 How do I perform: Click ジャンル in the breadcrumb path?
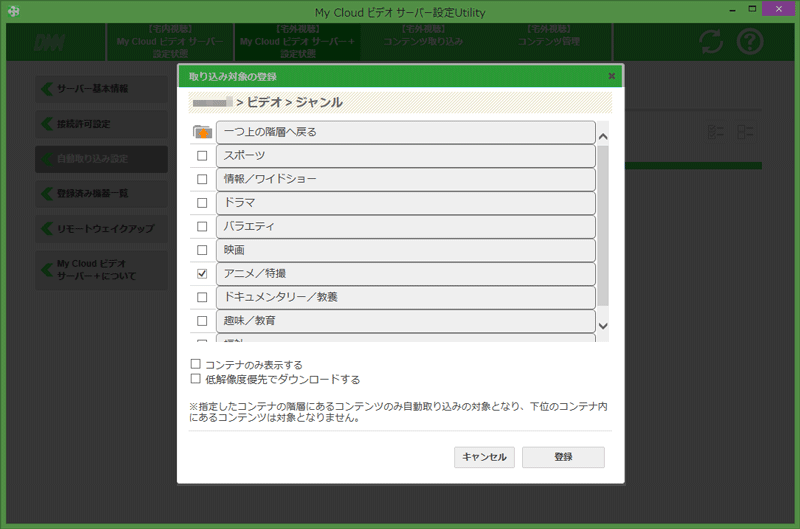click(319, 103)
